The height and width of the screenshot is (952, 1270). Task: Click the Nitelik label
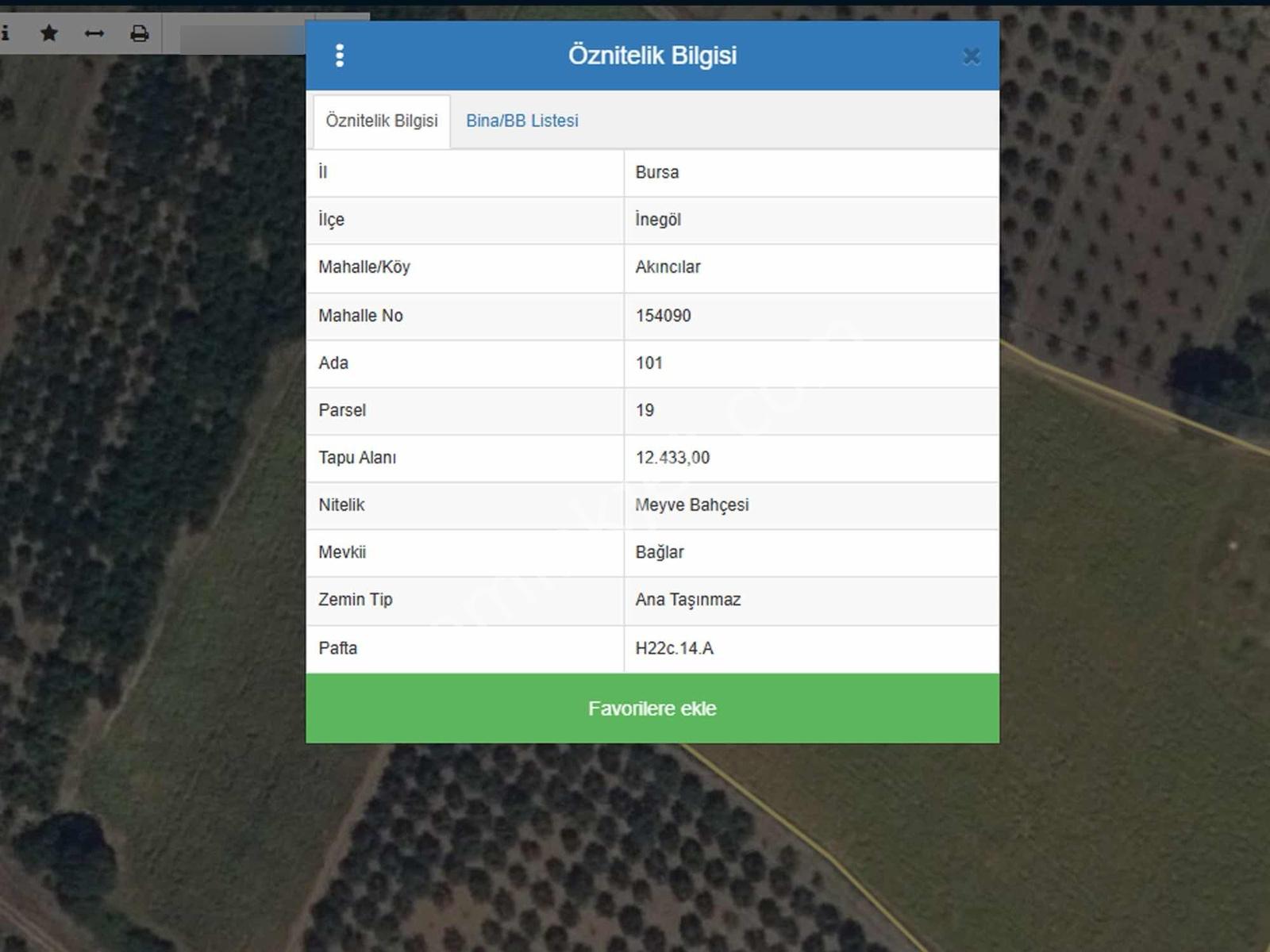tap(342, 505)
